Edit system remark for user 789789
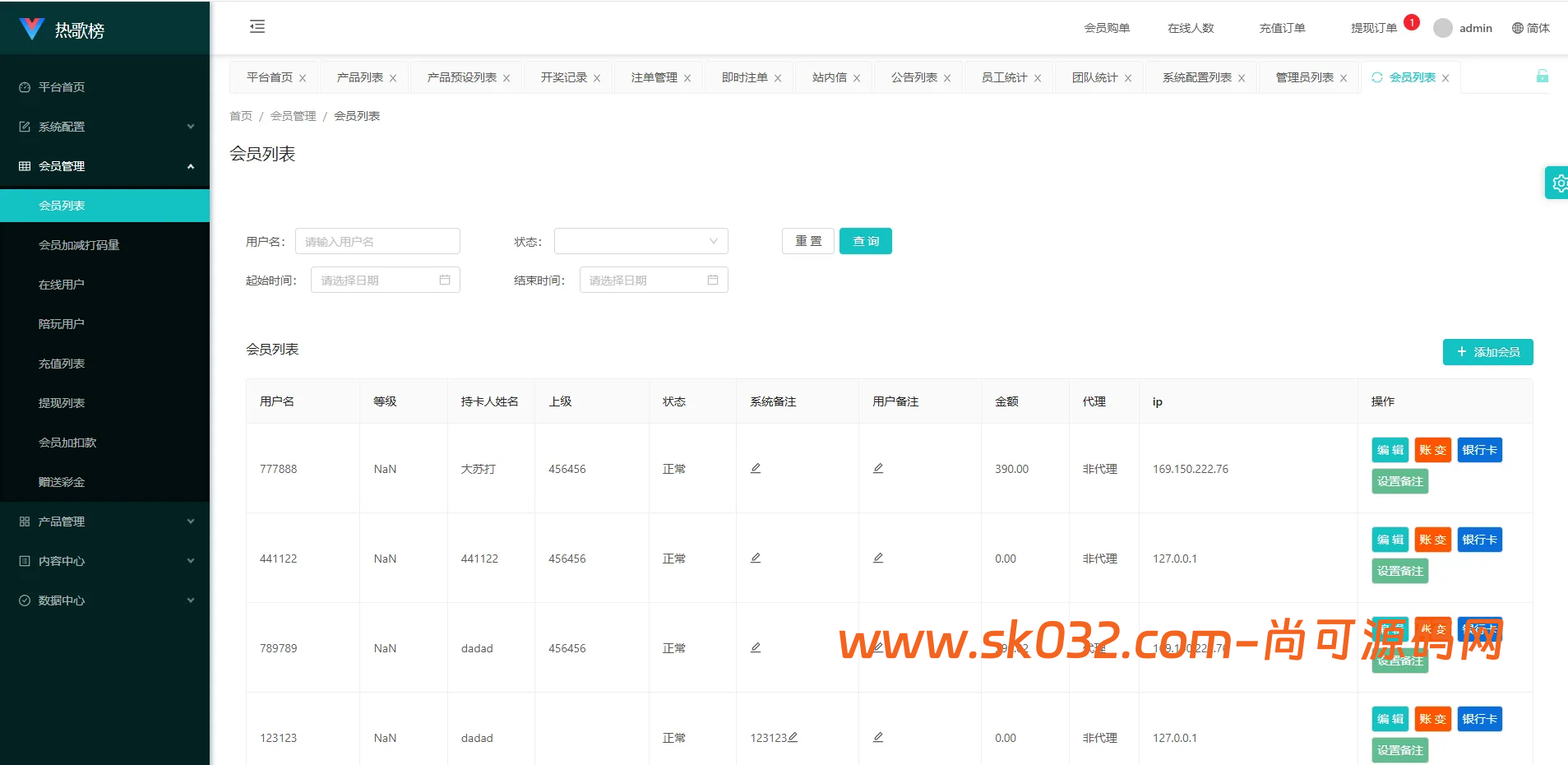 point(756,647)
